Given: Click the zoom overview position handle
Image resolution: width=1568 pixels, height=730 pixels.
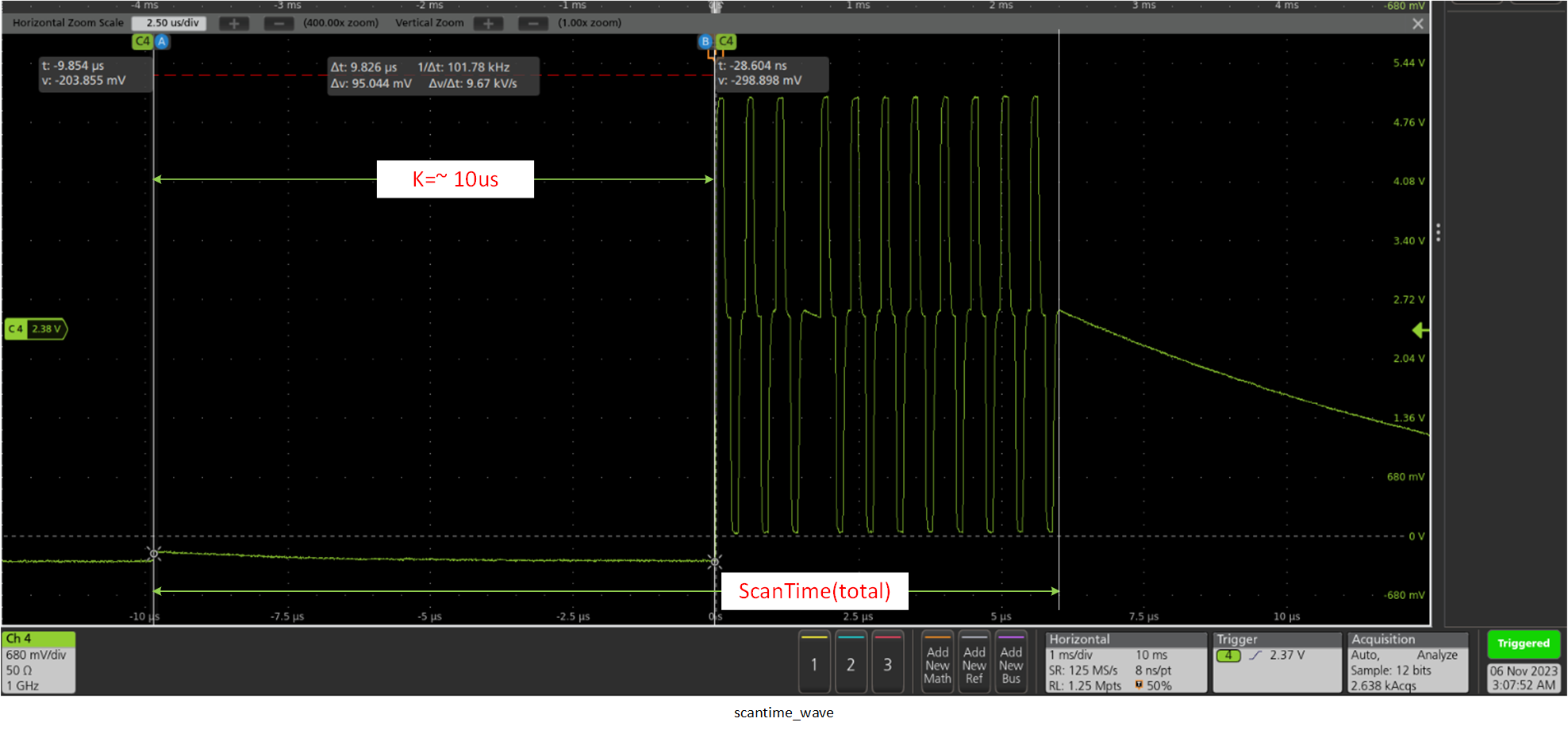Looking at the screenshot, I should click(716, 6).
